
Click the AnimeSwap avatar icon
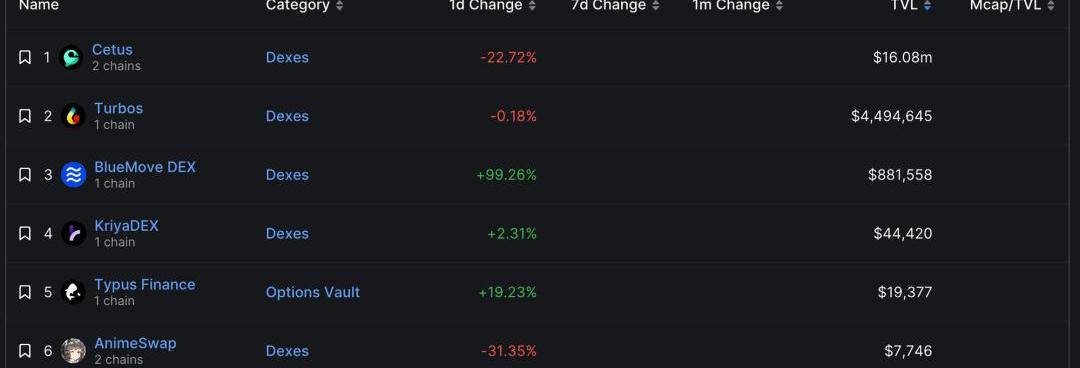coord(73,350)
